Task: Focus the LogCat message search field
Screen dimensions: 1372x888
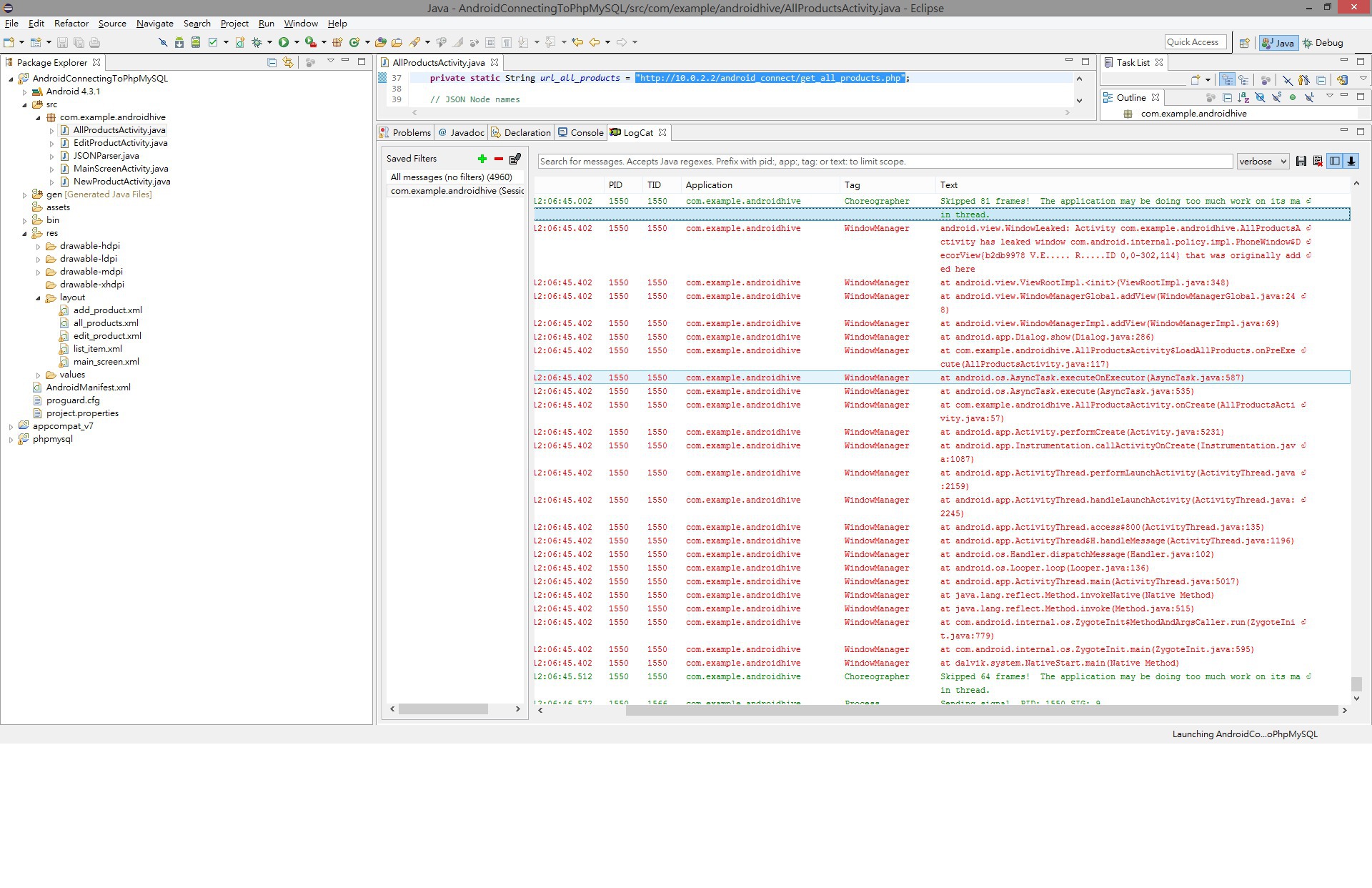Action: coord(885,162)
